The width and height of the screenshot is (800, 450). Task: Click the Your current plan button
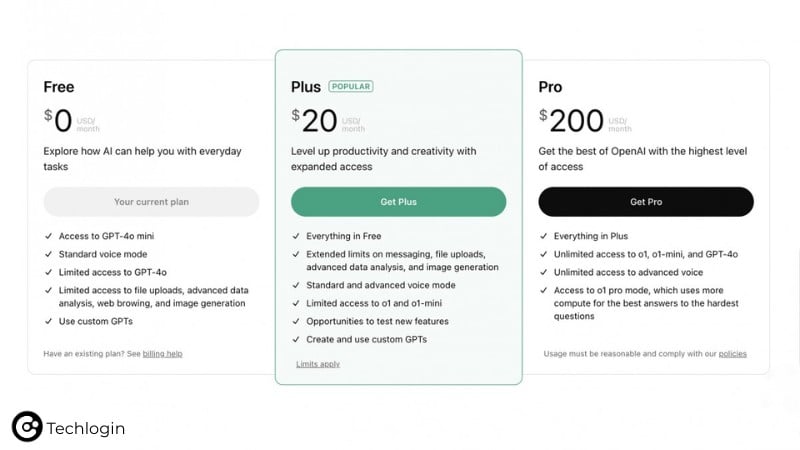coord(151,202)
